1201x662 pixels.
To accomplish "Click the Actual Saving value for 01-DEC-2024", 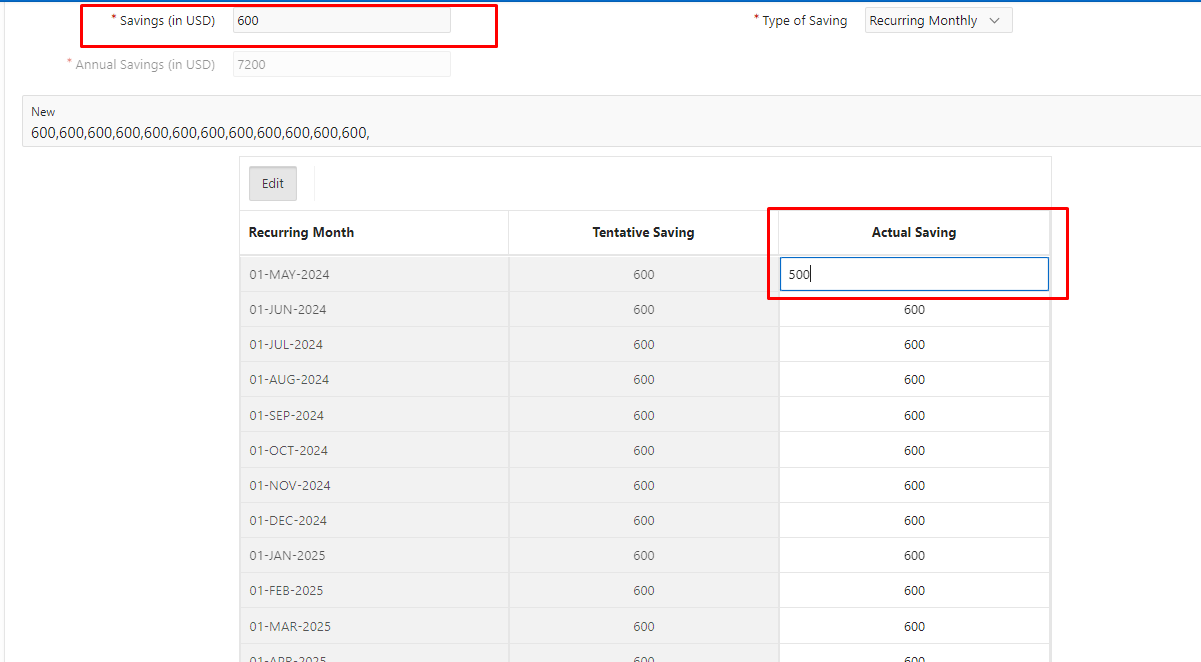I will point(913,520).
